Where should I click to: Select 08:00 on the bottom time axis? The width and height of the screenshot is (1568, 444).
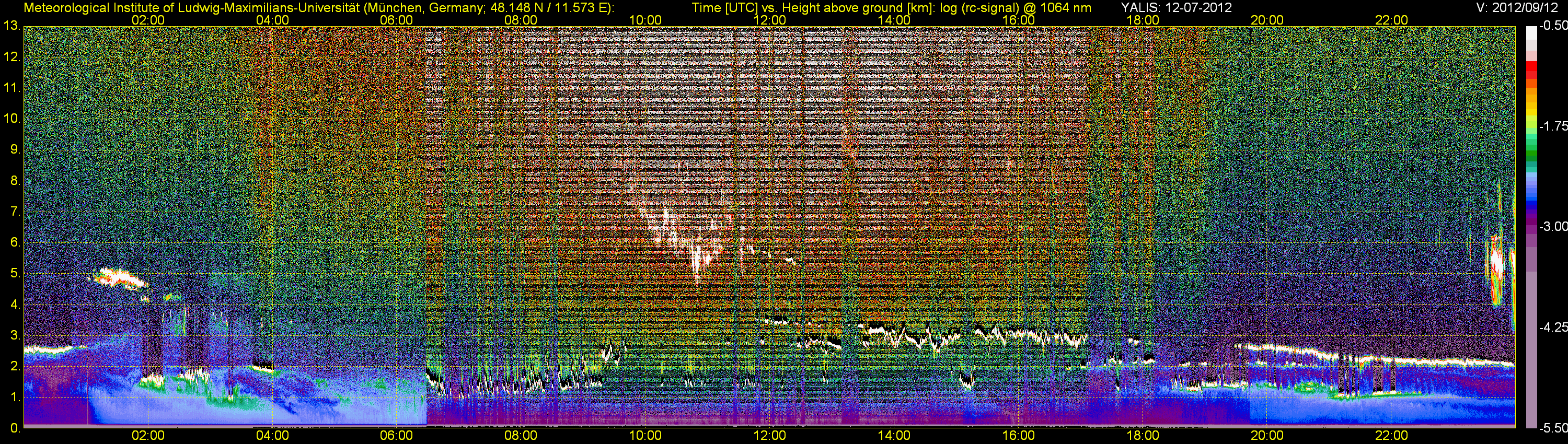(521, 436)
